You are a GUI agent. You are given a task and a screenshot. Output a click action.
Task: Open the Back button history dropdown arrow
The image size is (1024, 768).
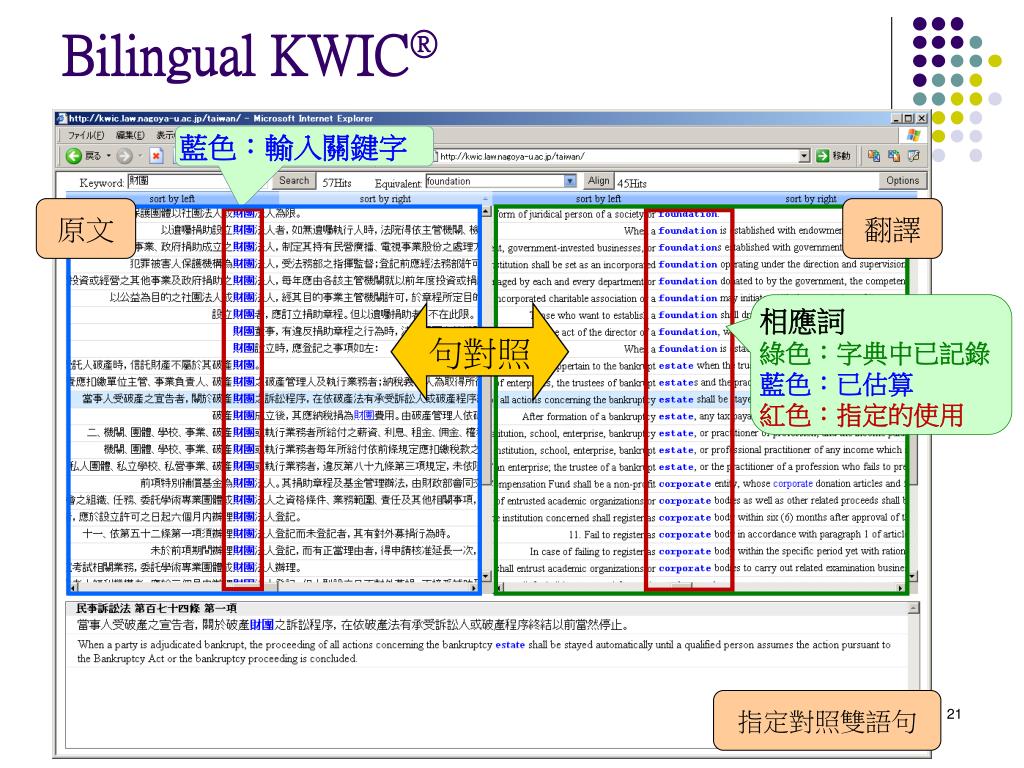tap(109, 156)
